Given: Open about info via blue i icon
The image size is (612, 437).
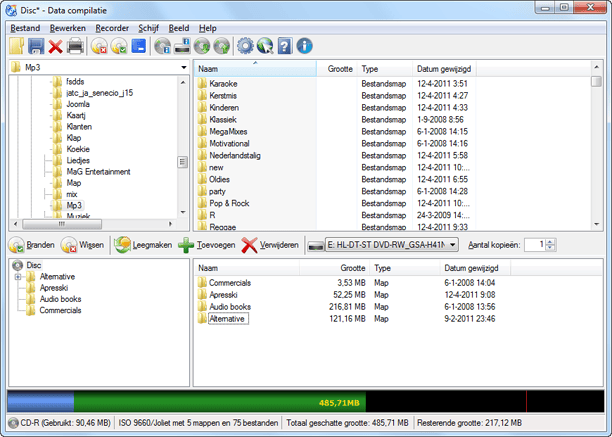Looking at the screenshot, I should point(304,46).
